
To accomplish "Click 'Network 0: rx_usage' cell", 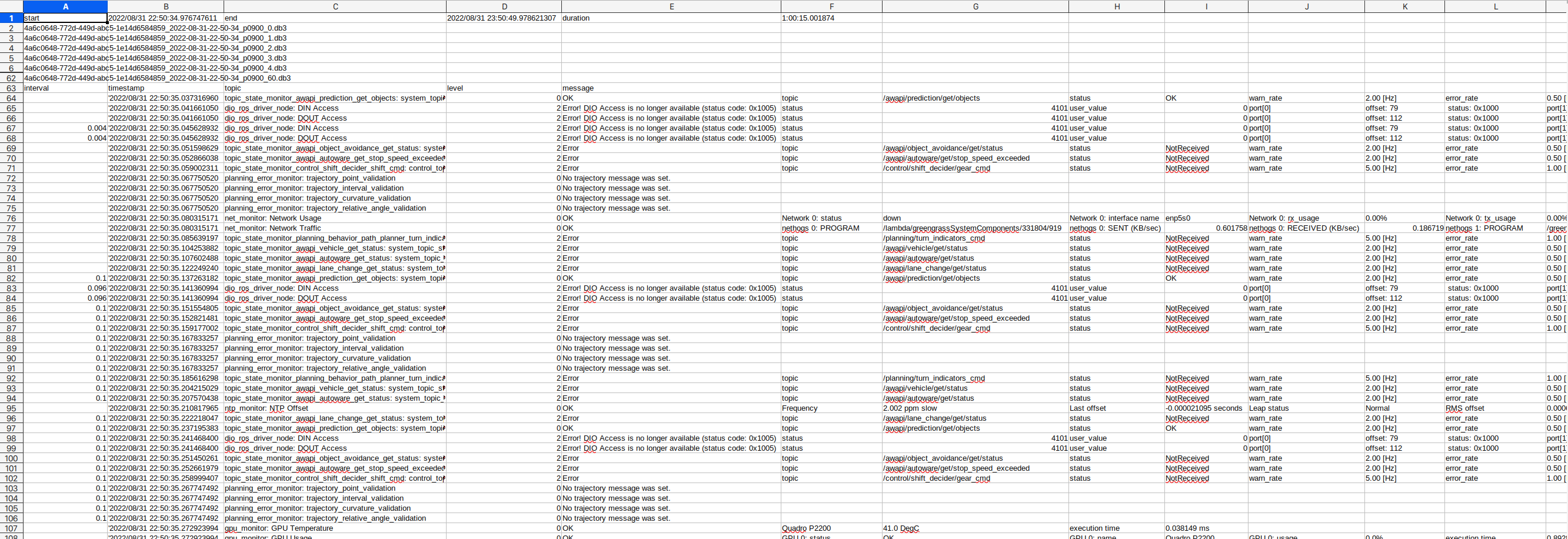I will coord(1306,218).
